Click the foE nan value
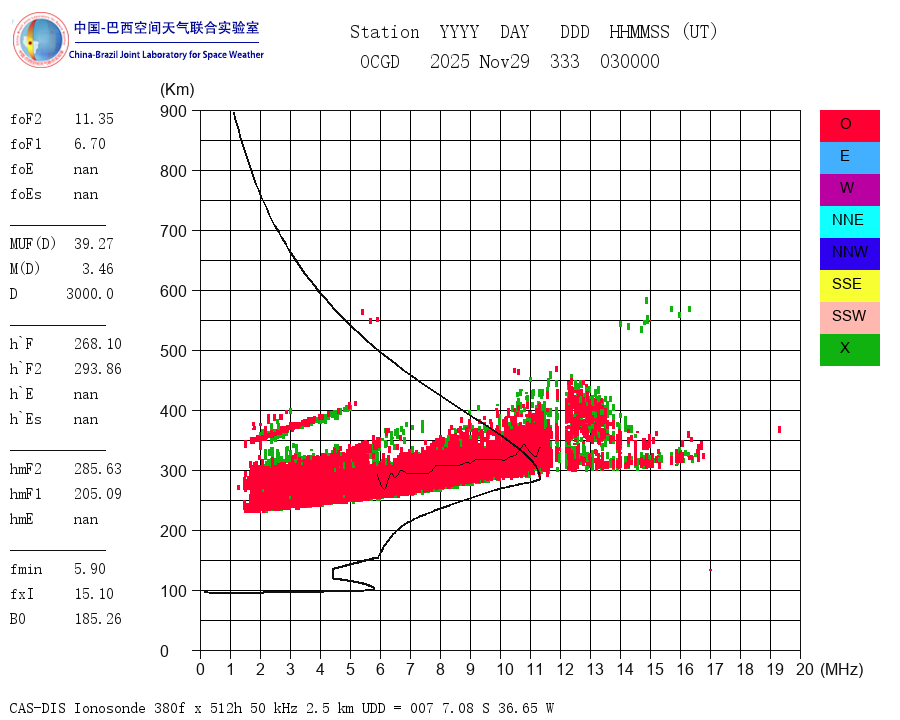This screenshot has width=900, height=720. point(86,169)
